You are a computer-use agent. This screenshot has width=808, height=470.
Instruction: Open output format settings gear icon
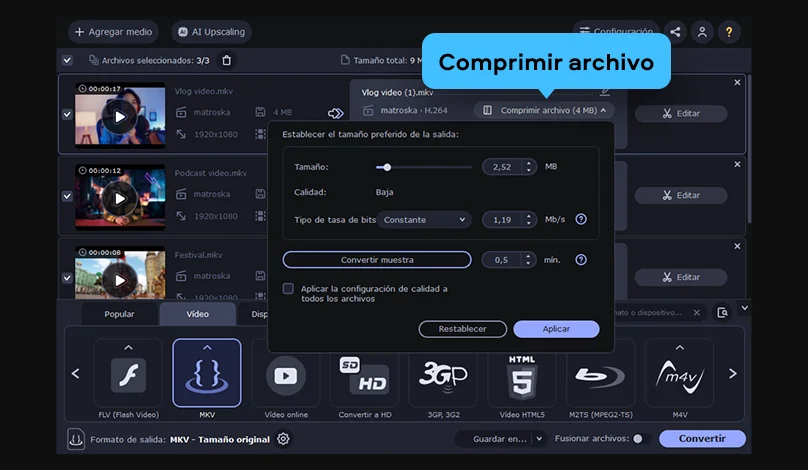click(x=283, y=439)
